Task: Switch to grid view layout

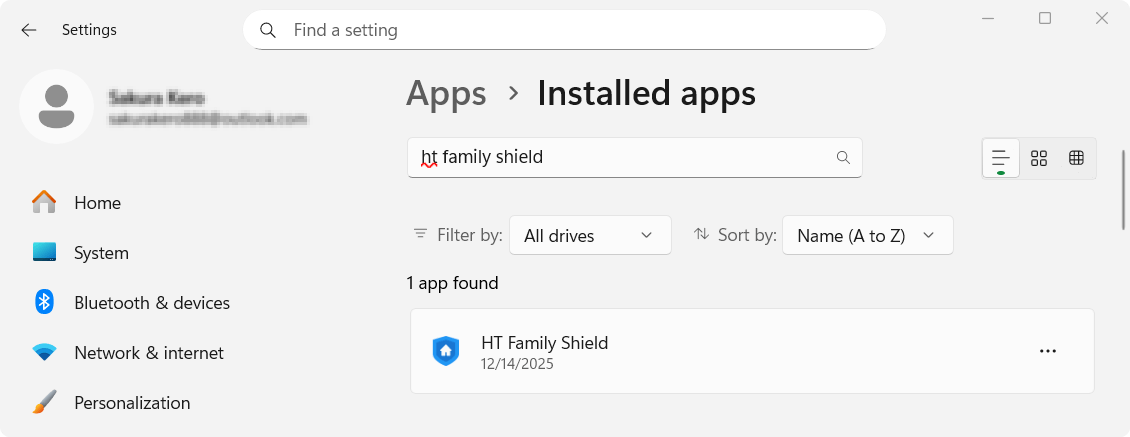Action: pyautogui.click(x=1039, y=158)
